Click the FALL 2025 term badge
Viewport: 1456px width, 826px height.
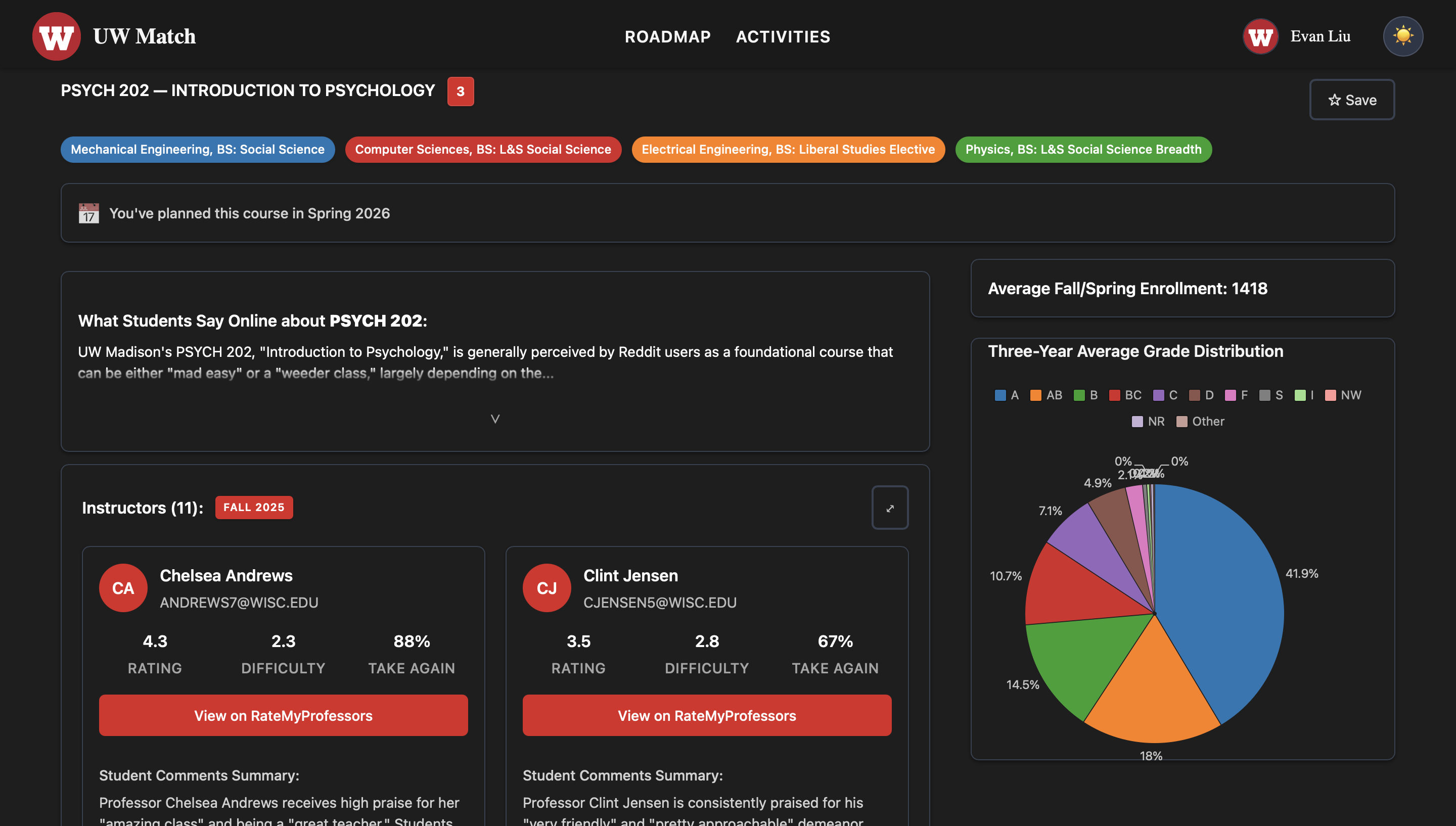(x=254, y=507)
